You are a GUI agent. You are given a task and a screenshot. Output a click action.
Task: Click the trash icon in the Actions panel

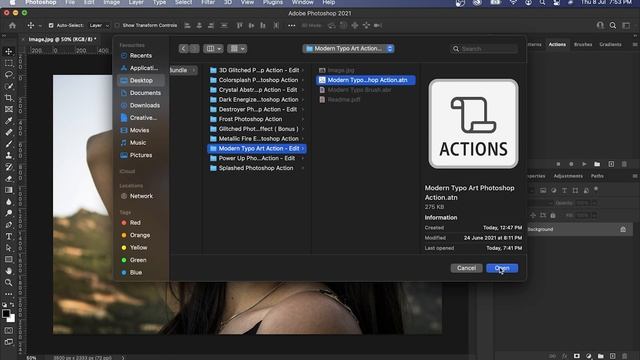(x=624, y=164)
